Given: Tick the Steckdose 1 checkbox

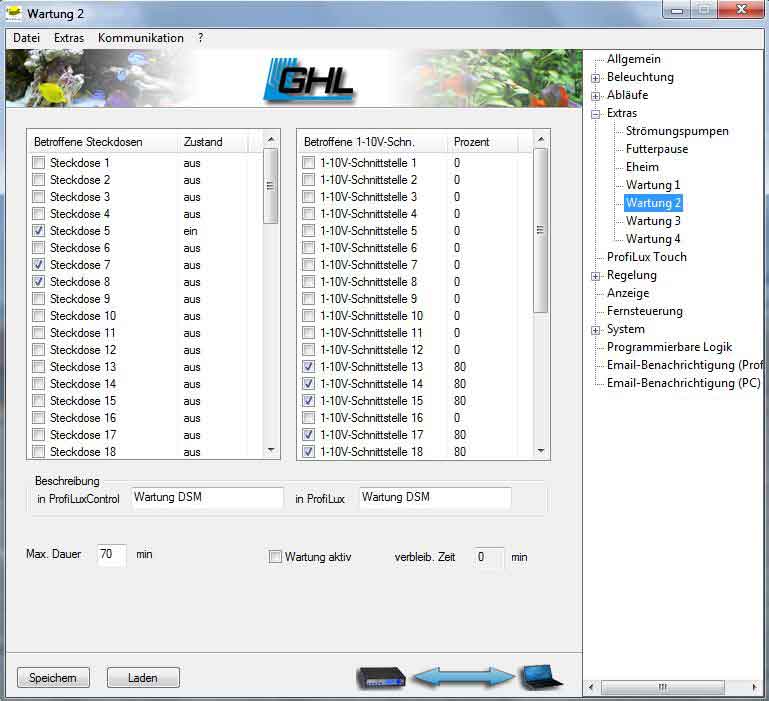Looking at the screenshot, I should coord(39,163).
